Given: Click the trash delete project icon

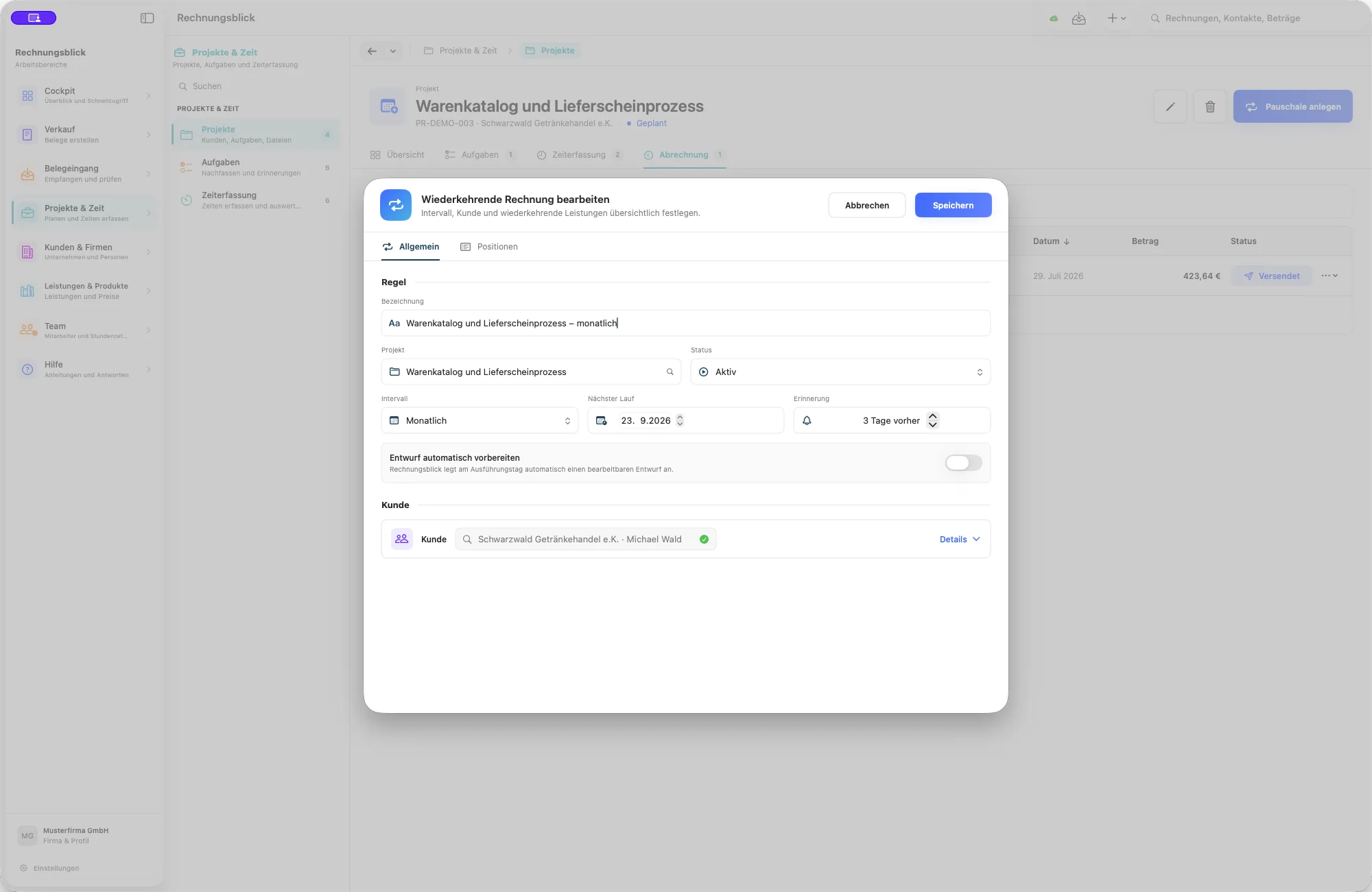Looking at the screenshot, I should tap(1210, 106).
